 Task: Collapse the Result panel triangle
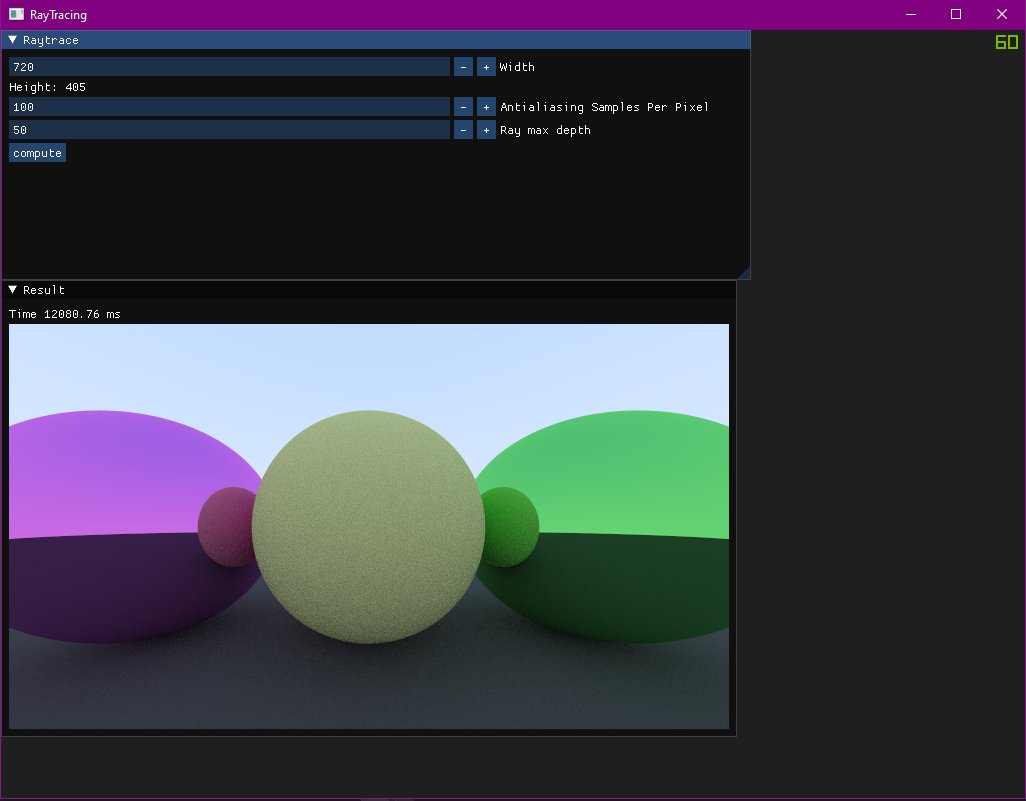tap(12, 289)
